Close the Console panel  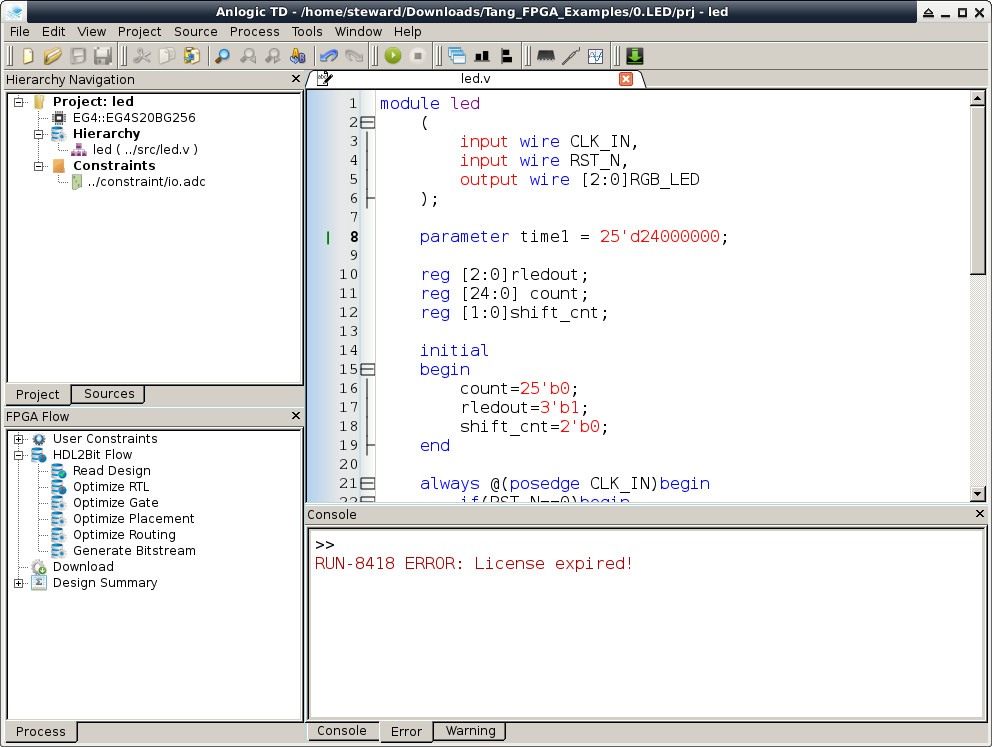point(979,514)
